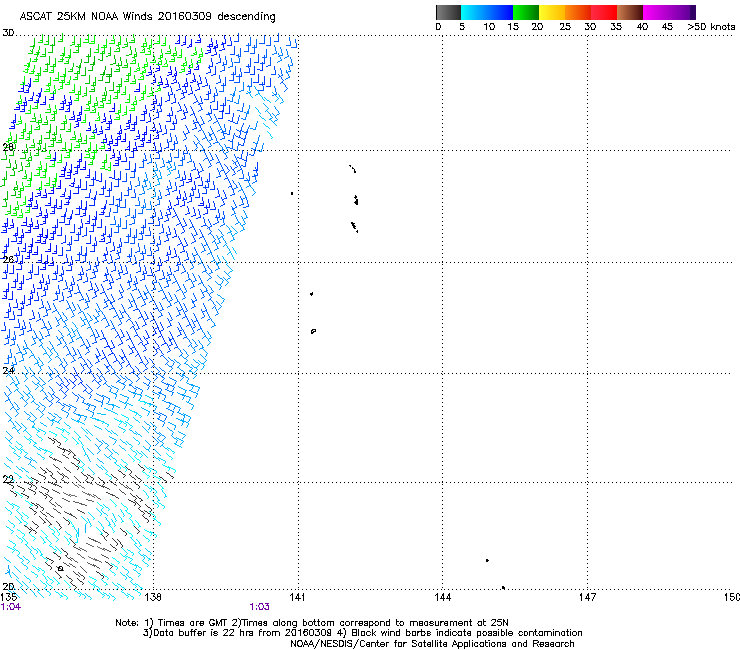Click the "10" legend value under the color bar

(x=489, y=27)
